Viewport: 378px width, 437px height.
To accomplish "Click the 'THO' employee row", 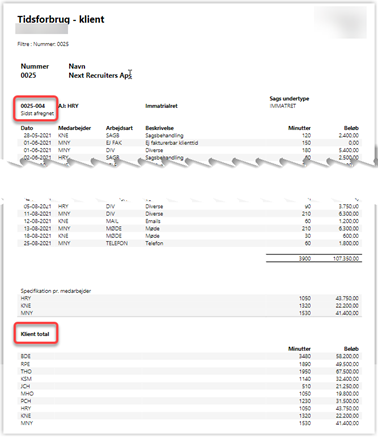I will click(189, 371).
